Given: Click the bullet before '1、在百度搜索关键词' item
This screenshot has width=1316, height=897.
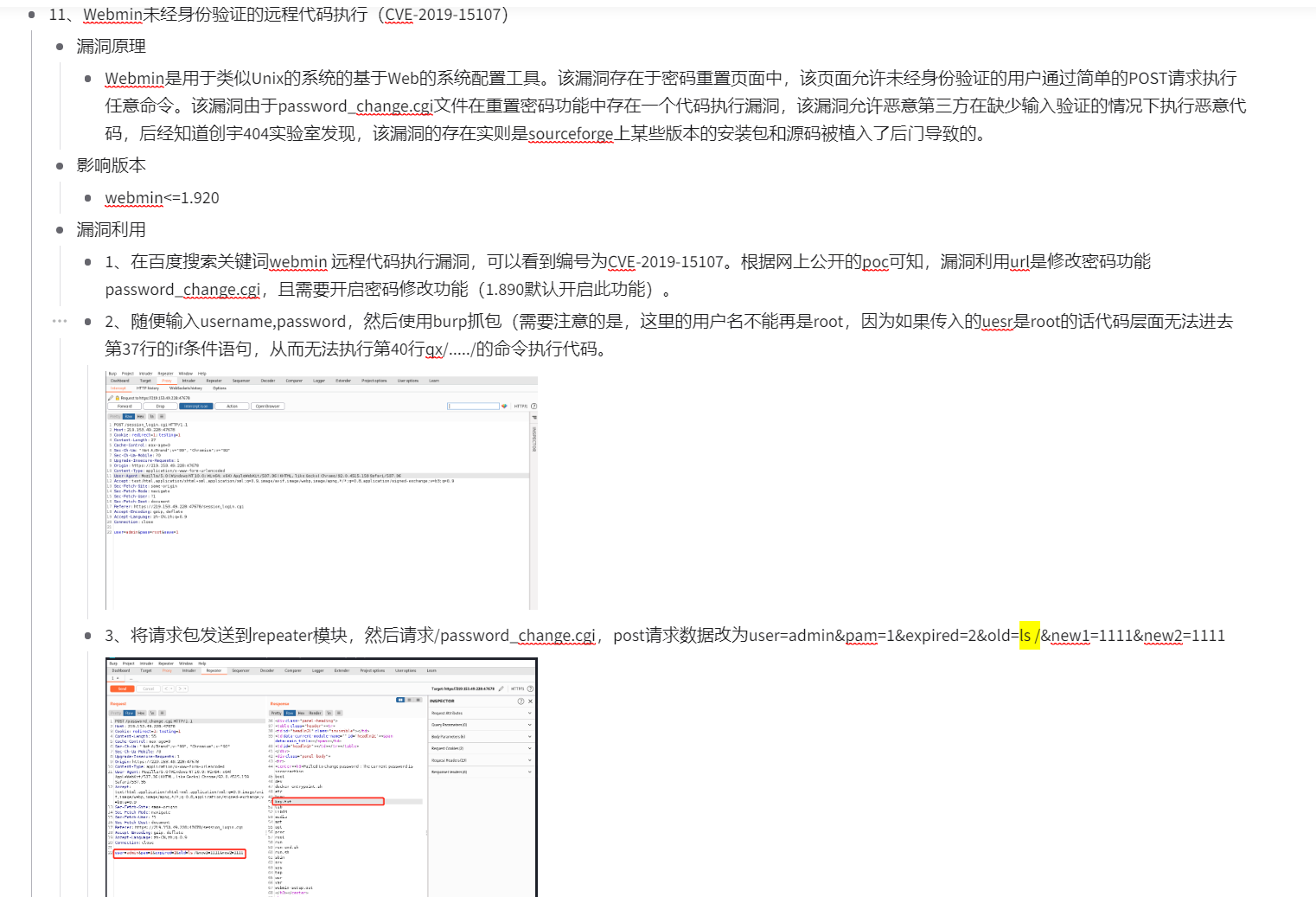Looking at the screenshot, I should coord(88,262).
